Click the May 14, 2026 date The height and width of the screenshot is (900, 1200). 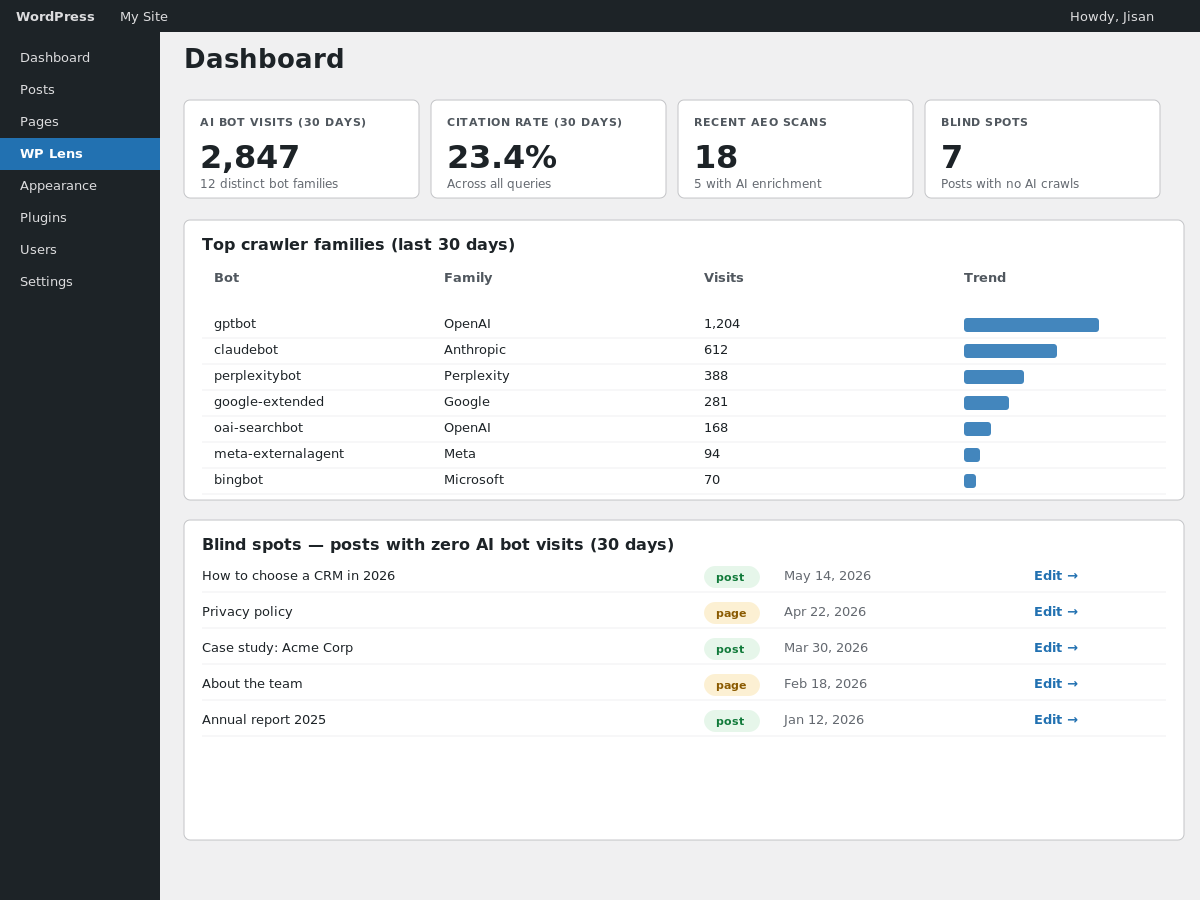[827, 576]
